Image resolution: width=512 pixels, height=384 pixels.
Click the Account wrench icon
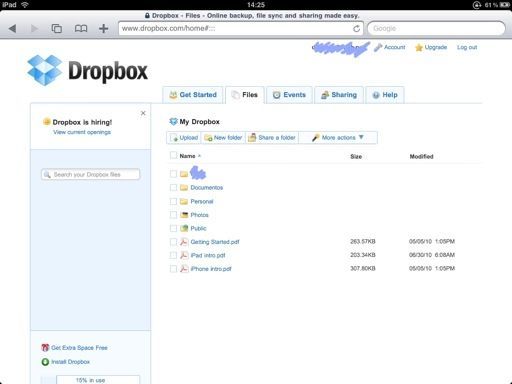(378, 47)
